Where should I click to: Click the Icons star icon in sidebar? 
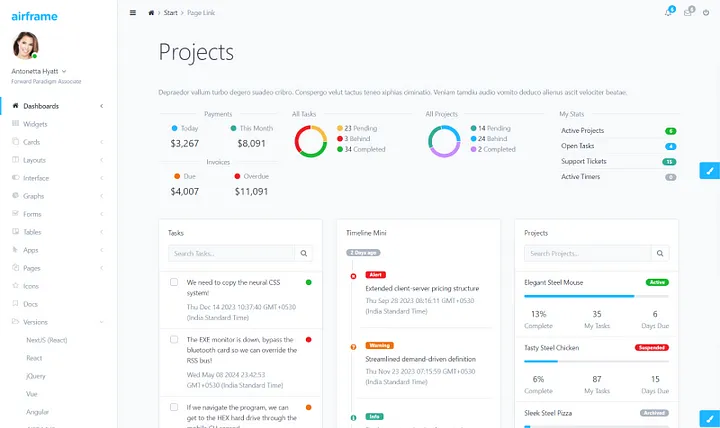(x=15, y=286)
